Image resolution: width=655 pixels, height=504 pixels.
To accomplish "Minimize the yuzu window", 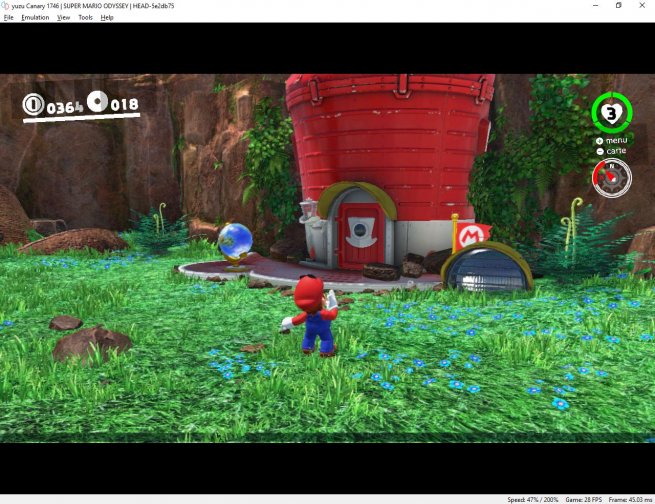I will tap(596, 5).
